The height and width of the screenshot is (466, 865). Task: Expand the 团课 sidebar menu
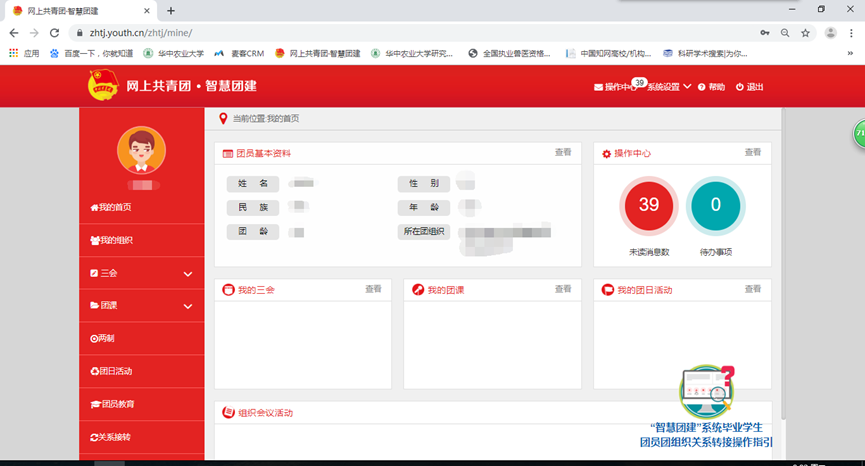click(141, 306)
